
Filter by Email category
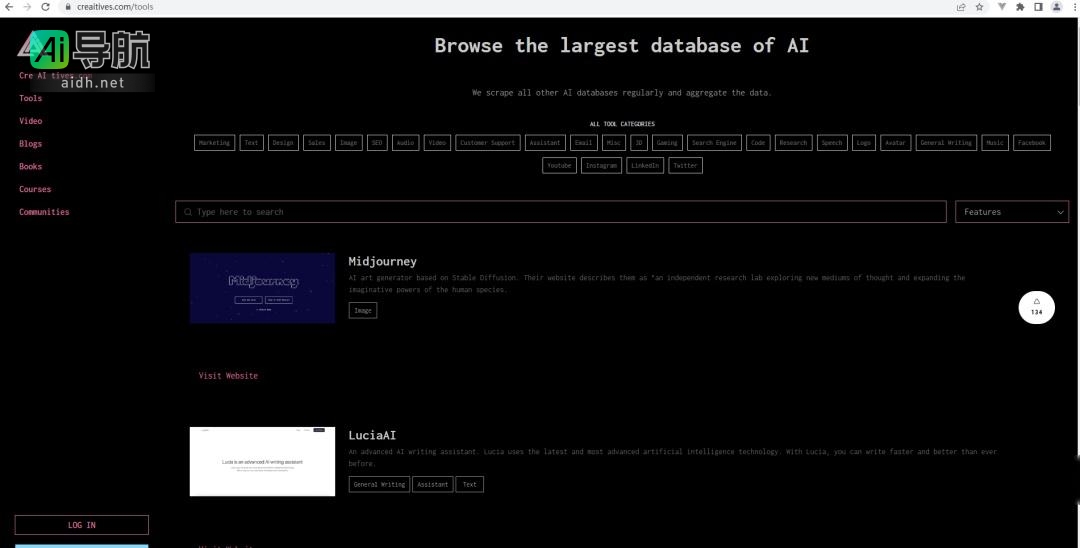[583, 143]
